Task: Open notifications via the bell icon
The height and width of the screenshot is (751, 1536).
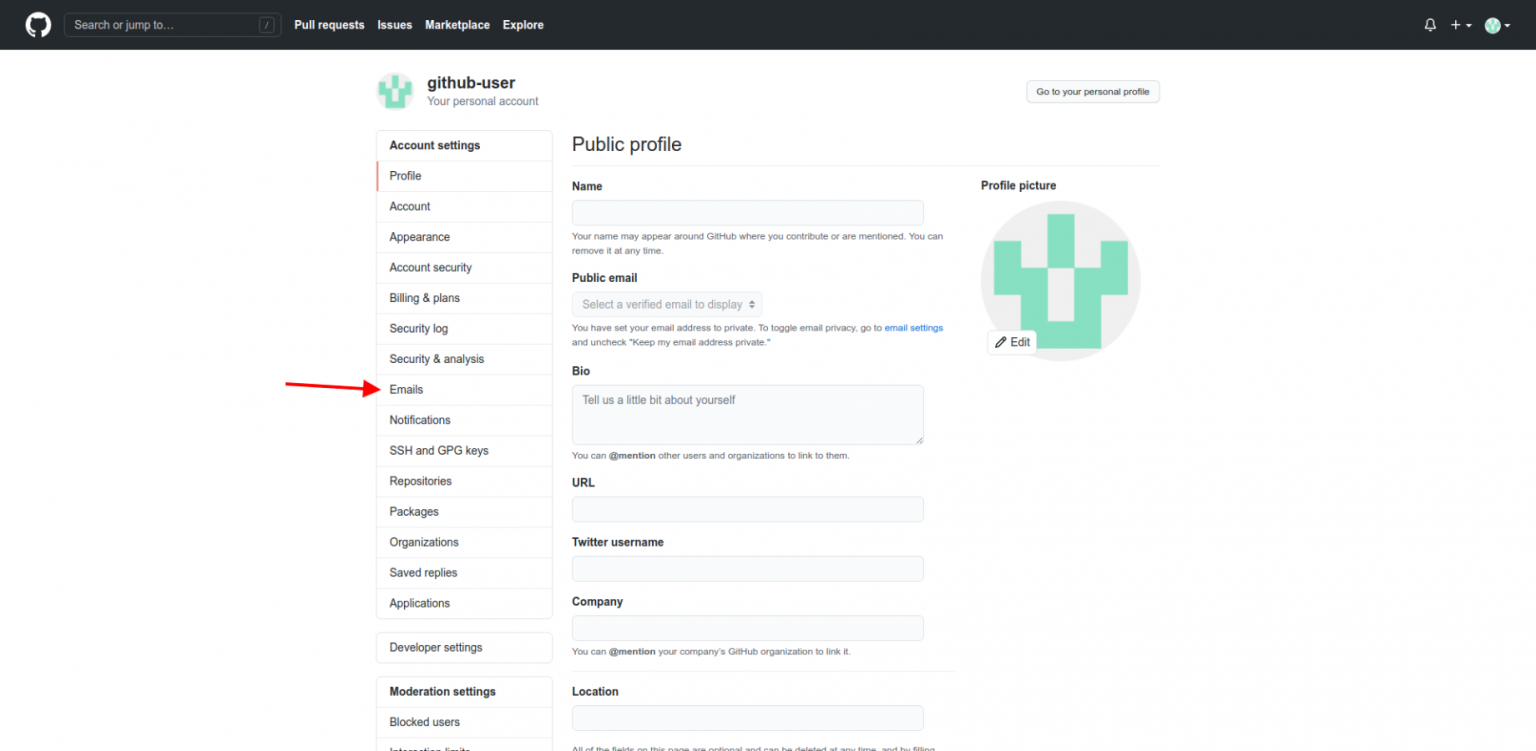Action: click(x=1429, y=24)
